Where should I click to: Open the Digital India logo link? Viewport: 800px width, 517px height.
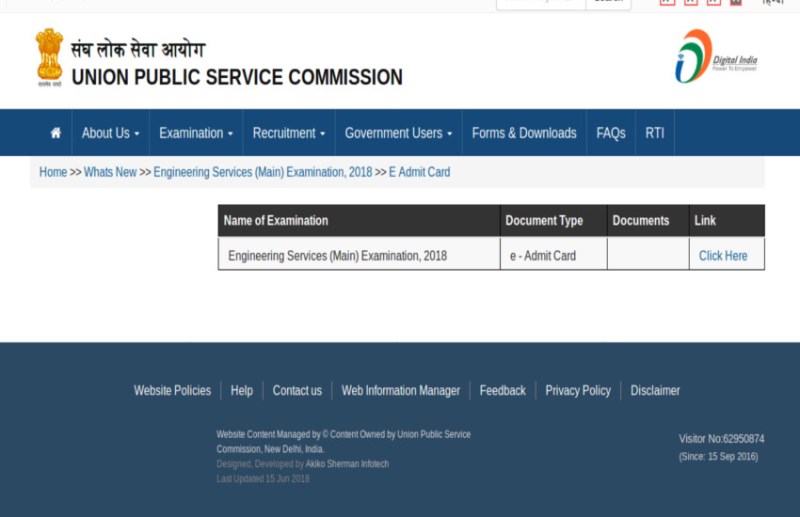tap(716, 56)
